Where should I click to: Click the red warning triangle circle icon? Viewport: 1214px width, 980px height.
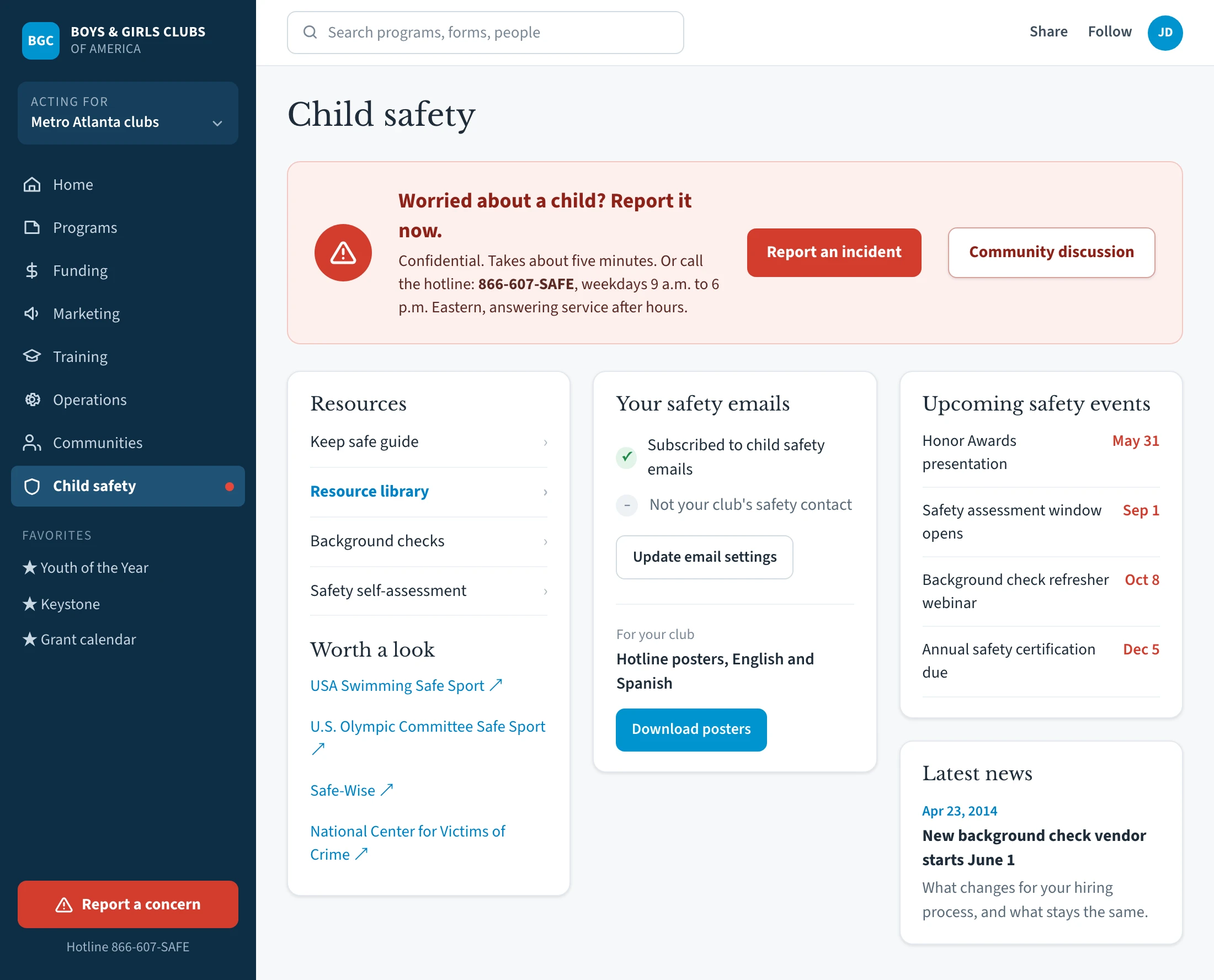point(343,252)
